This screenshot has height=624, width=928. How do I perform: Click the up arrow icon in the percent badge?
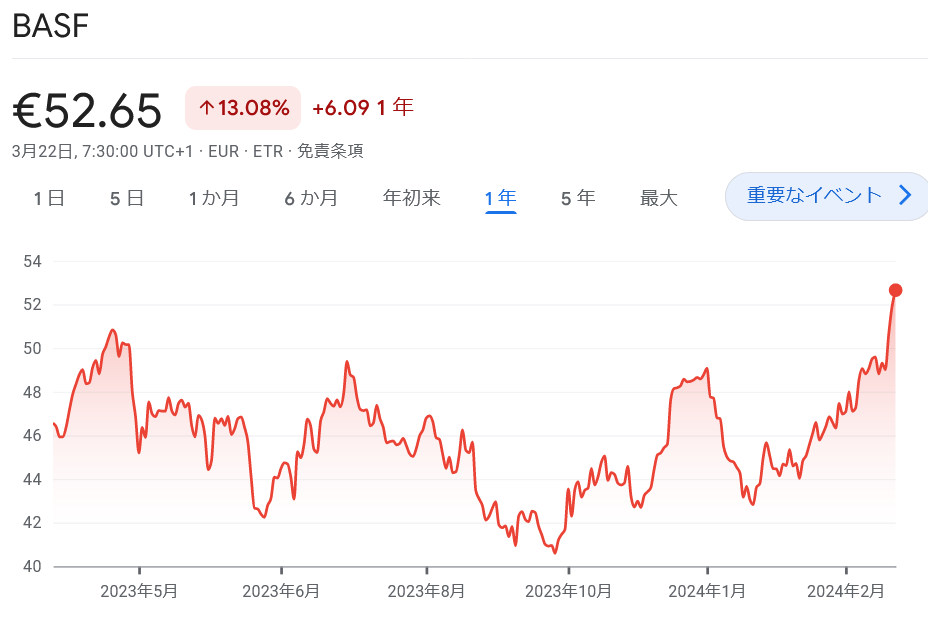click(206, 108)
